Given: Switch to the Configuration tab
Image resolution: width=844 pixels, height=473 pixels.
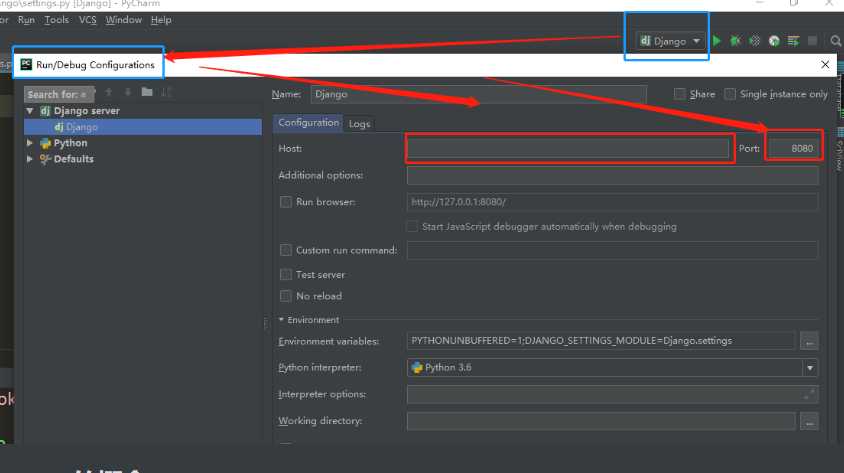Looking at the screenshot, I should (308, 123).
